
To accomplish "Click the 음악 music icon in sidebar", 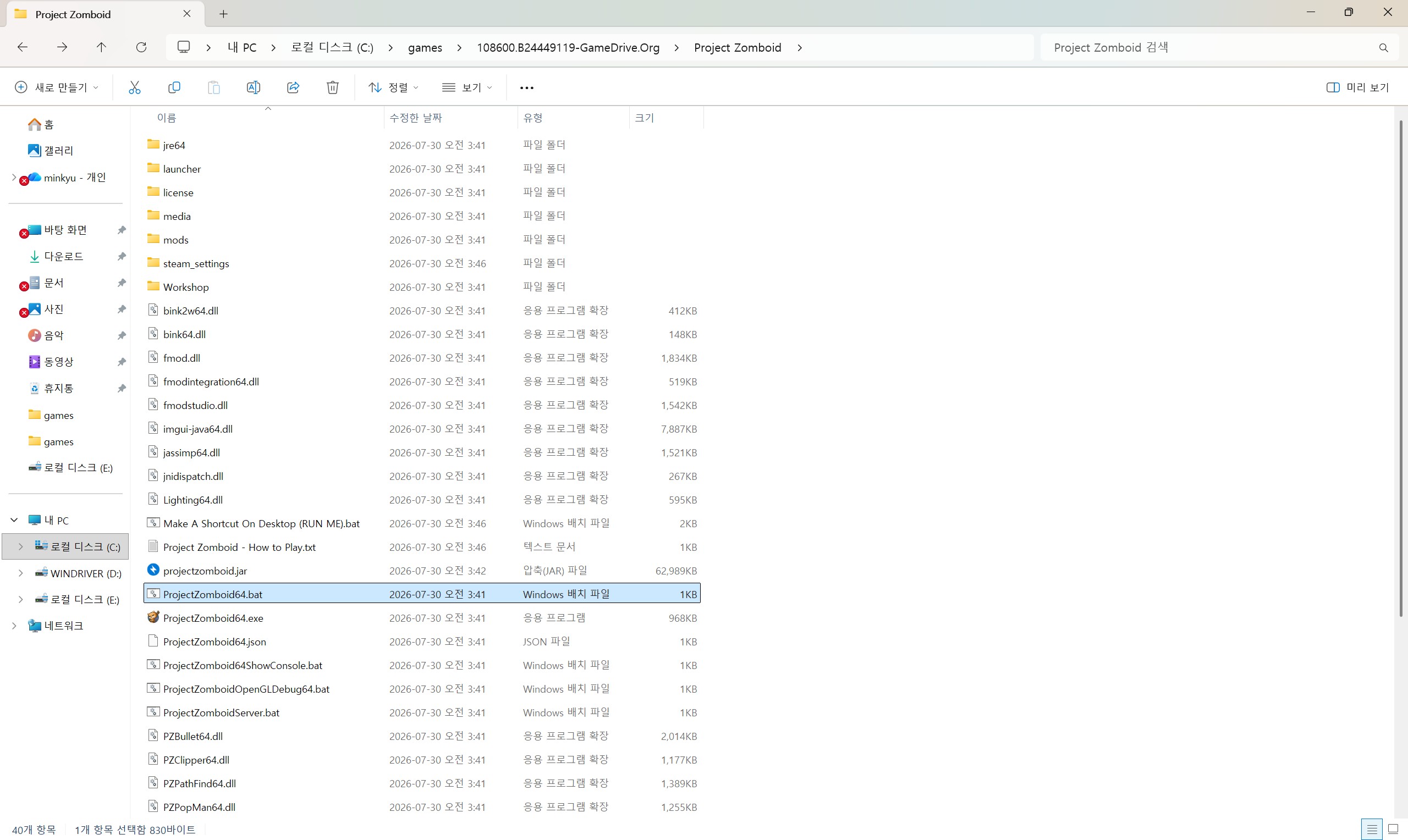I will pos(35,335).
